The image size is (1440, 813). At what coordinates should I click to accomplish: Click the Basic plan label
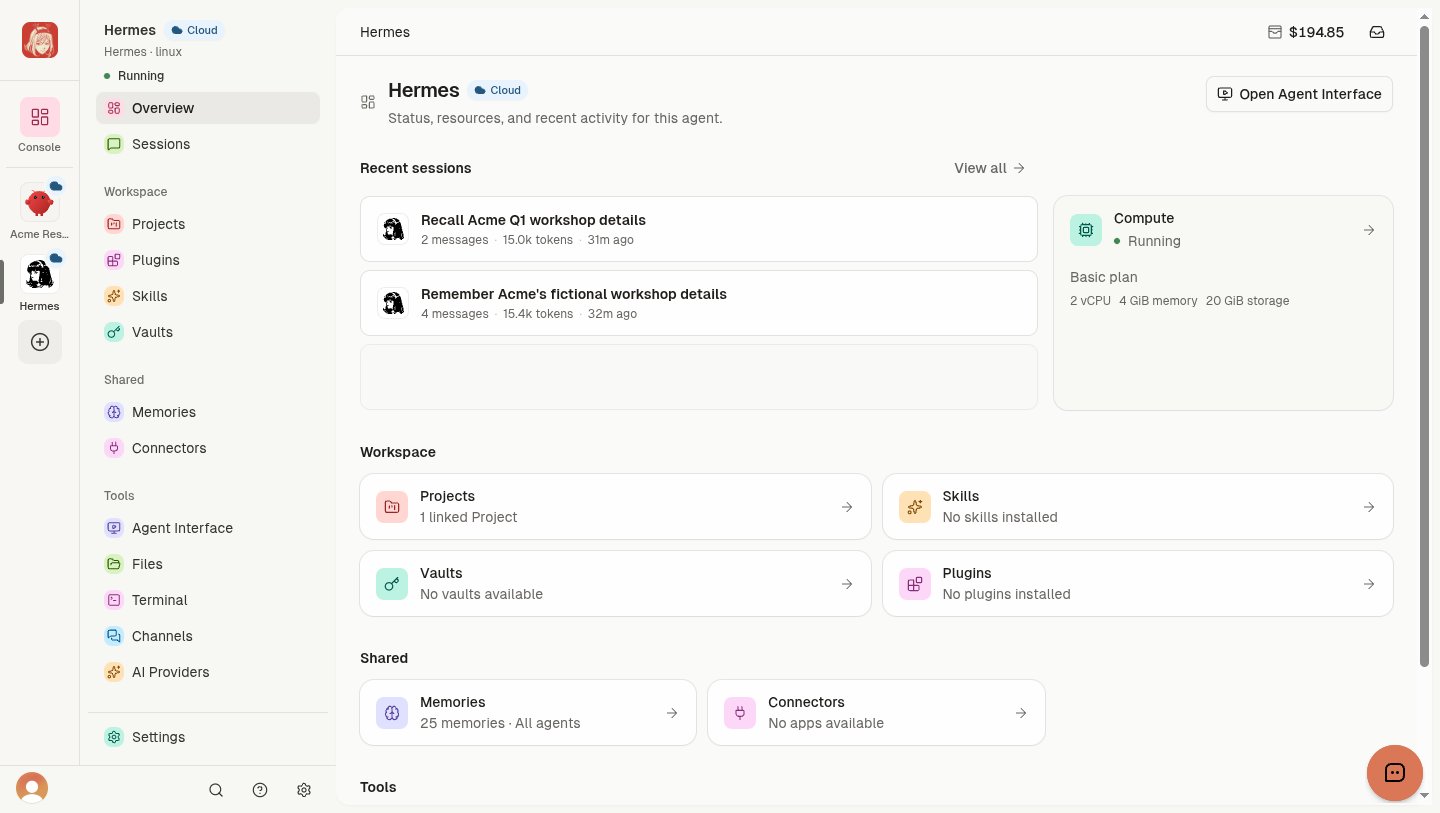click(1104, 277)
